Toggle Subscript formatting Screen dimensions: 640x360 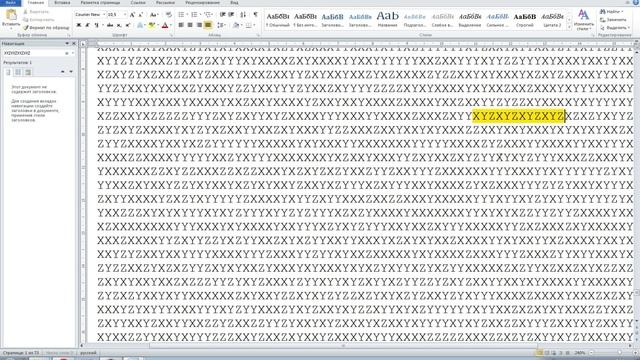click(x=119, y=25)
